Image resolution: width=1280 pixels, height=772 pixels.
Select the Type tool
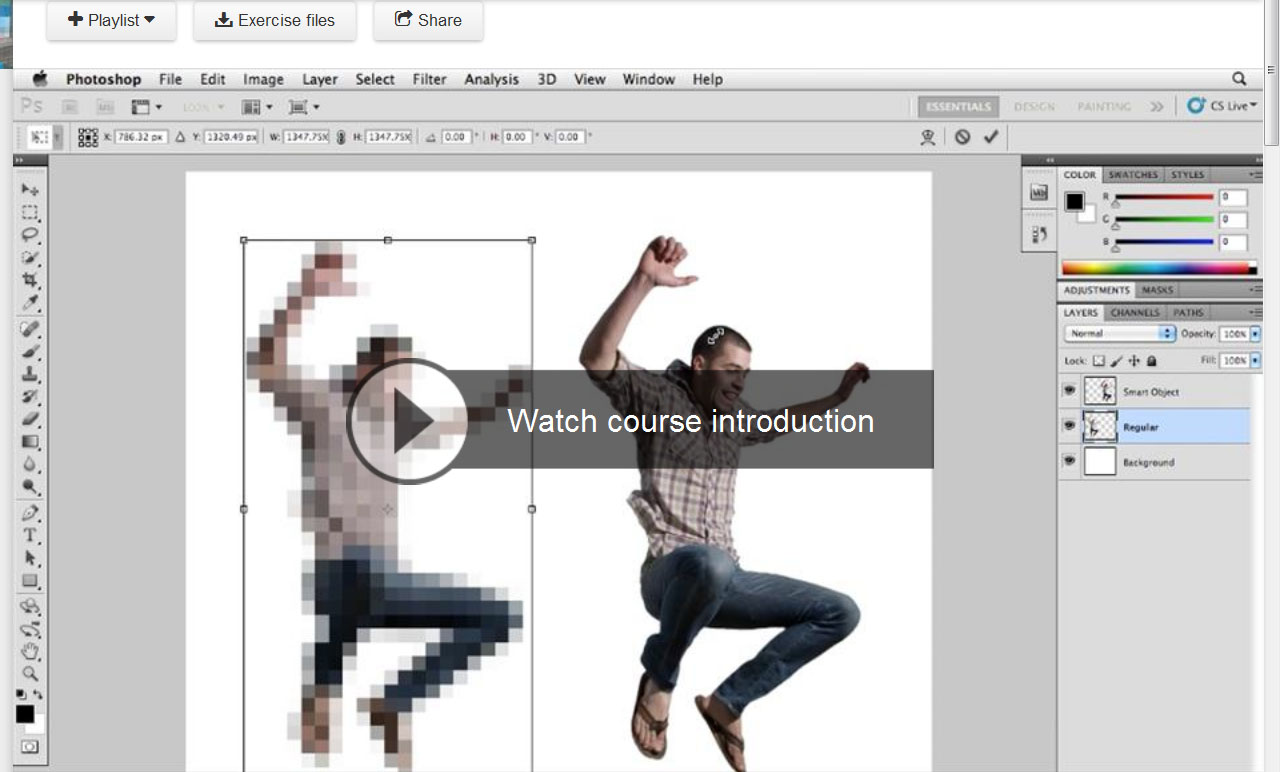(30, 536)
